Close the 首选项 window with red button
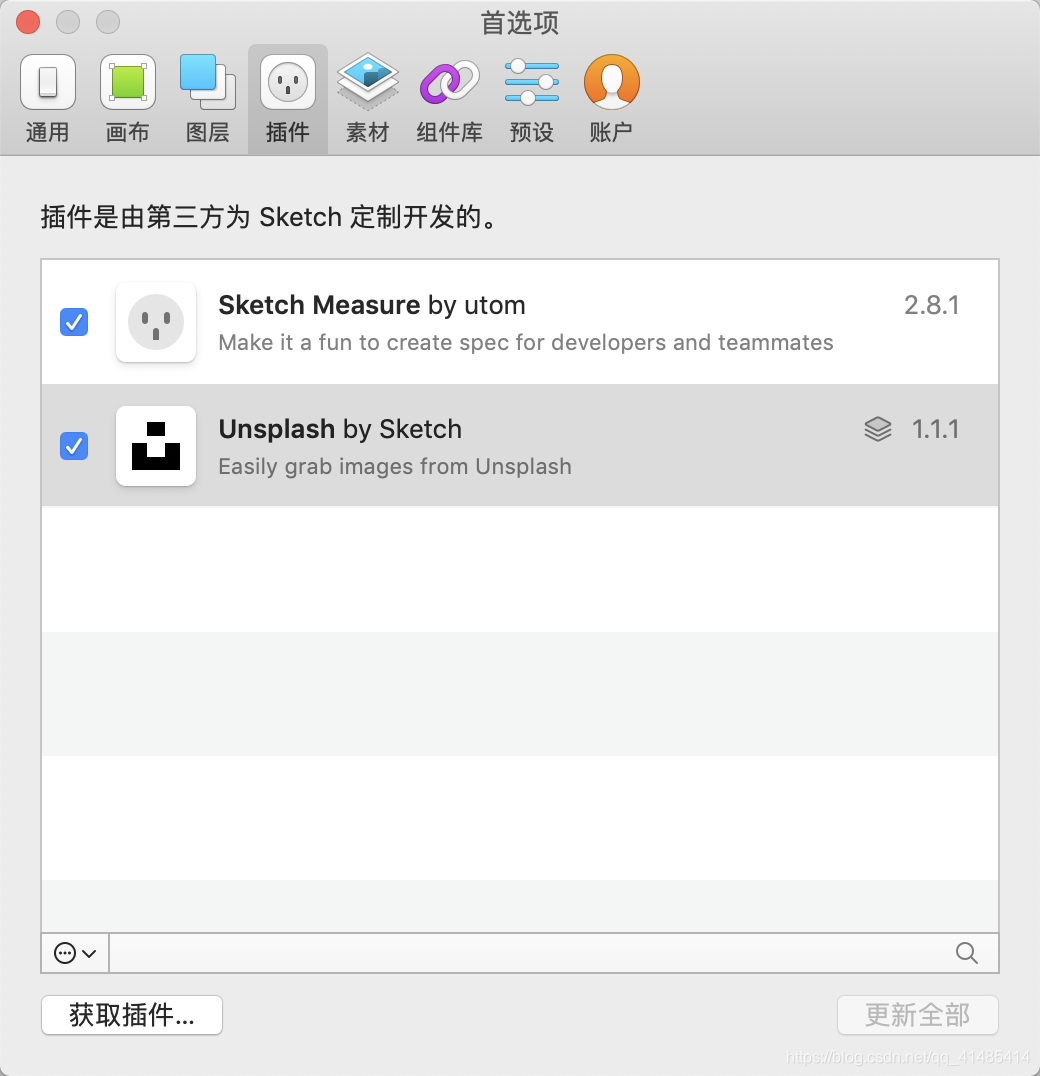This screenshot has width=1040, height=1076. [28, 22]
